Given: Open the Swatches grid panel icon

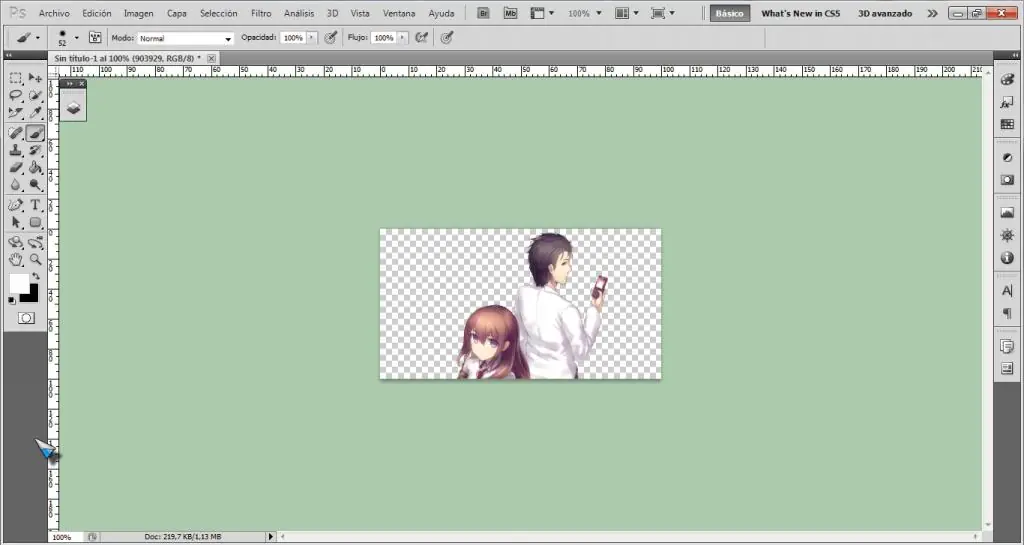Looking at the screenshot, I should click(x=1007, y=125).
